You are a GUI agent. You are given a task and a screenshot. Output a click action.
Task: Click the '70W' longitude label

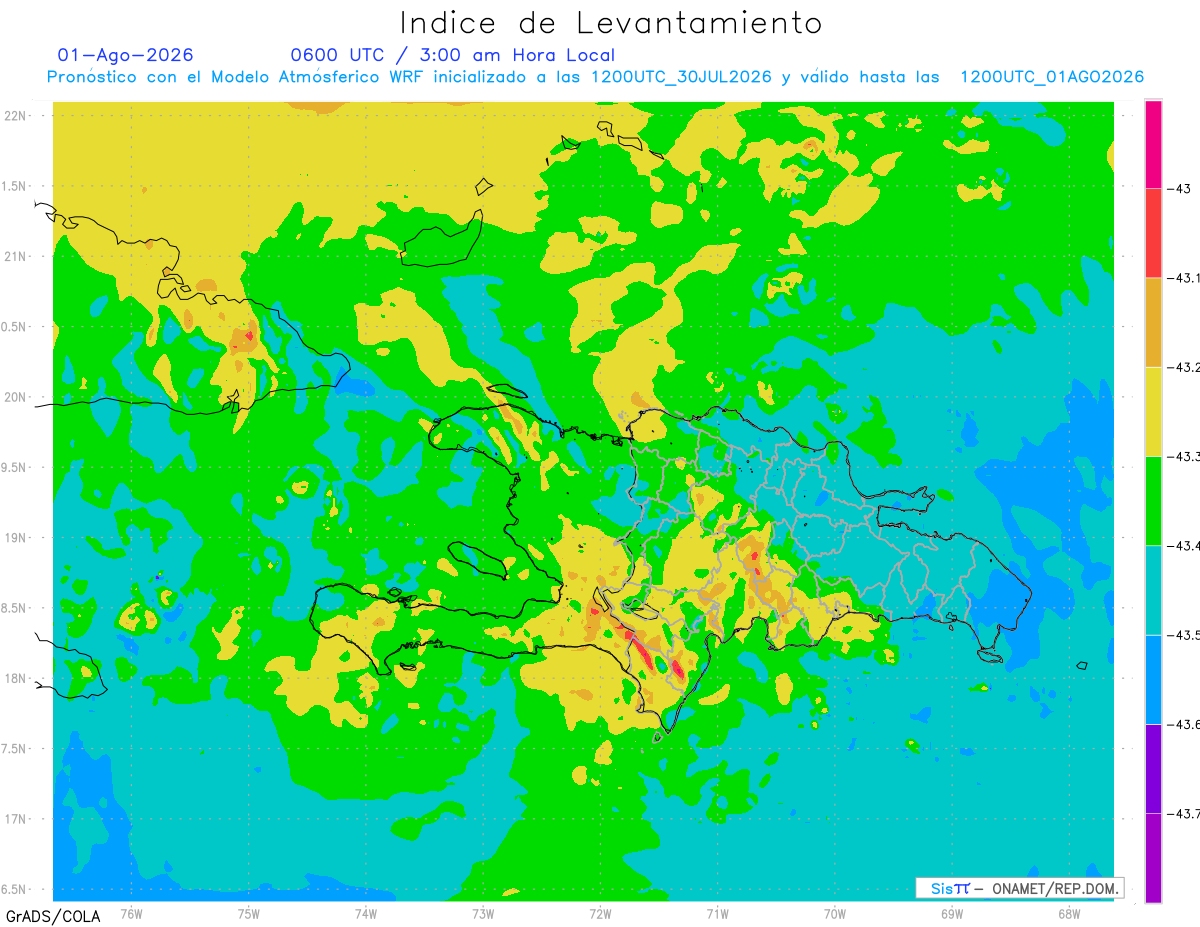click(x=834, y=913)
